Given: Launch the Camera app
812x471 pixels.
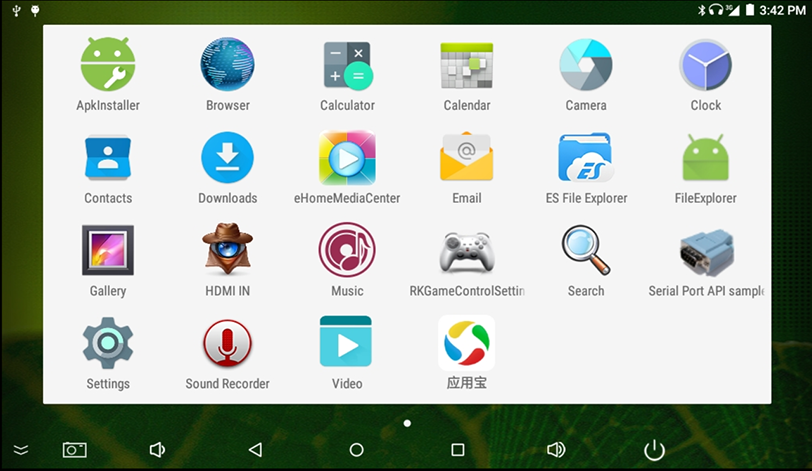Looking at the screenshot, I should (x=586, y=65).
